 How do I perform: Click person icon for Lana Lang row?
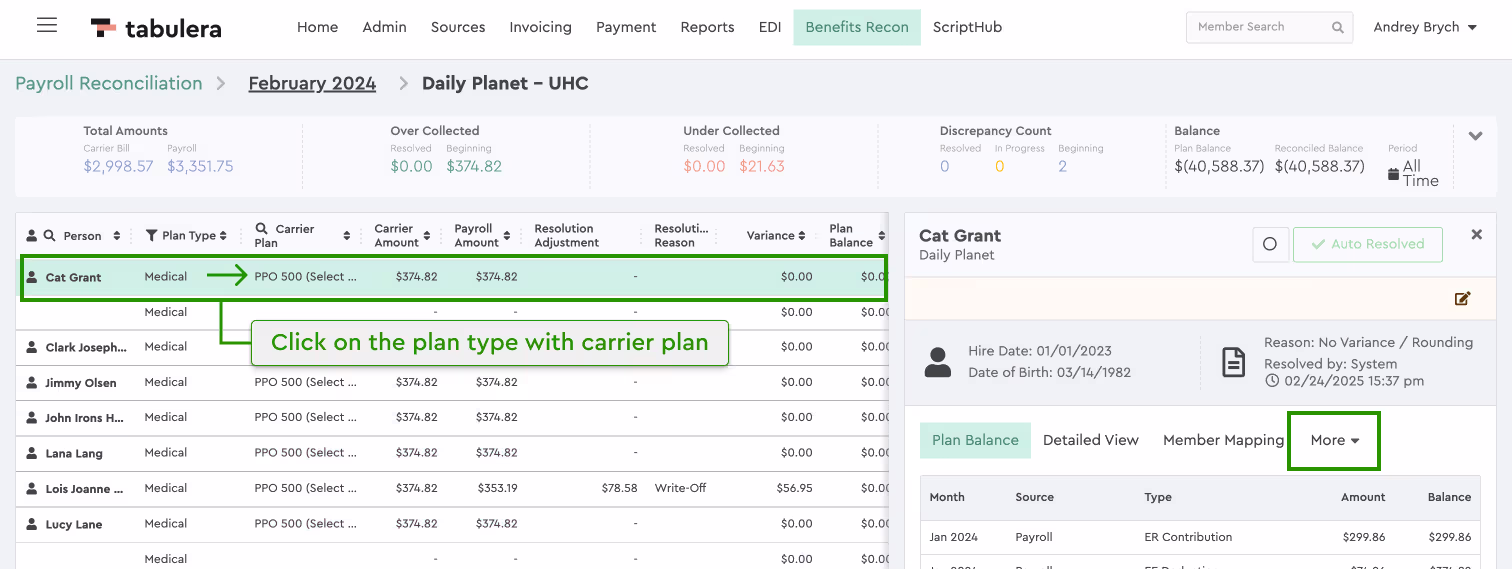(x=32, y=453)
